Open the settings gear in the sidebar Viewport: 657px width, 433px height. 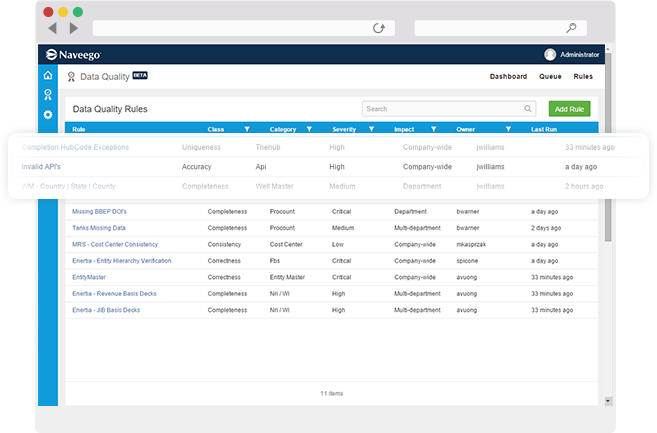click(x=48, y=114)
